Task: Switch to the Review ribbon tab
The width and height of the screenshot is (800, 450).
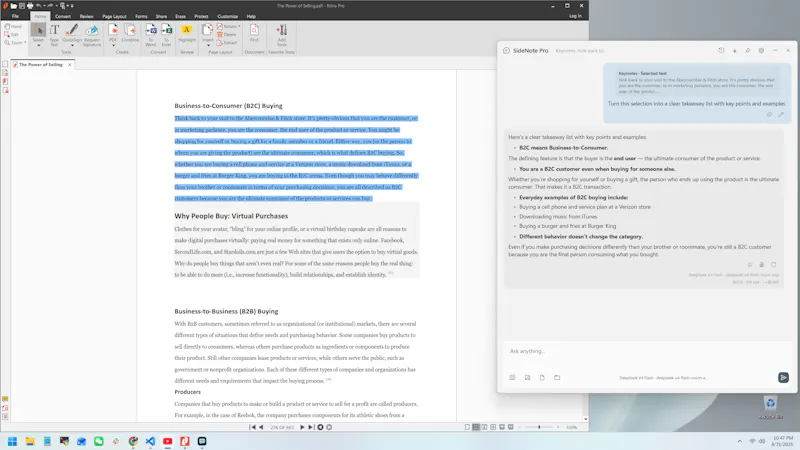Action: [x=86, y=16]
